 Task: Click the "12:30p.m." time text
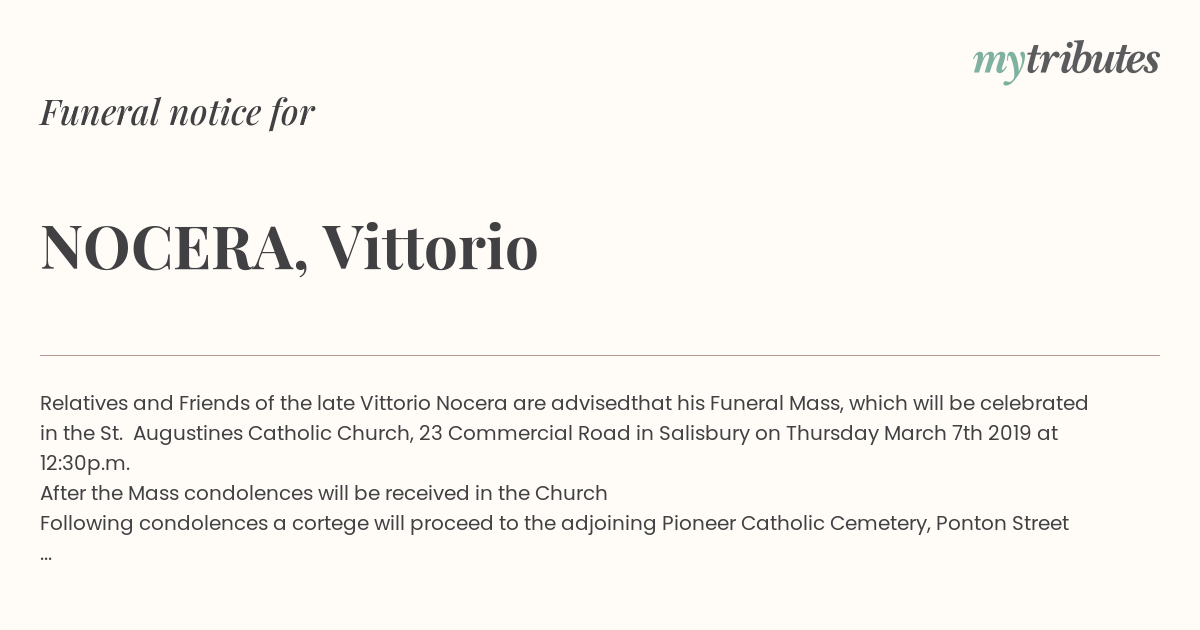tap(85, 464)
